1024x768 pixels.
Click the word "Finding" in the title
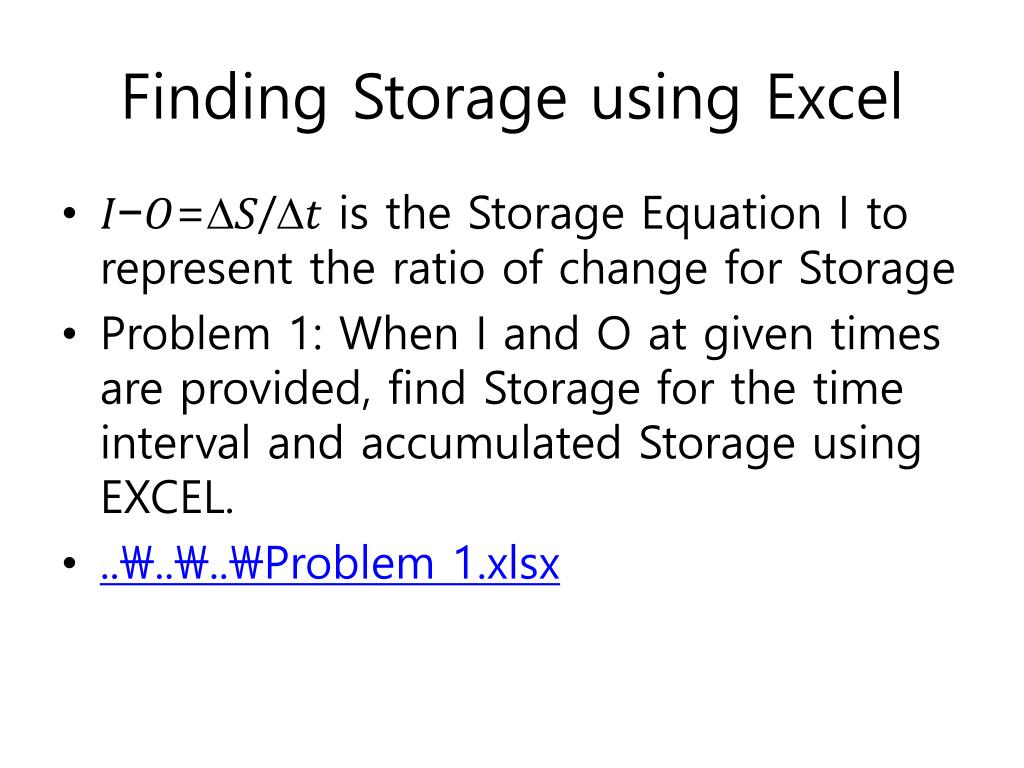(x=225, y=100)
